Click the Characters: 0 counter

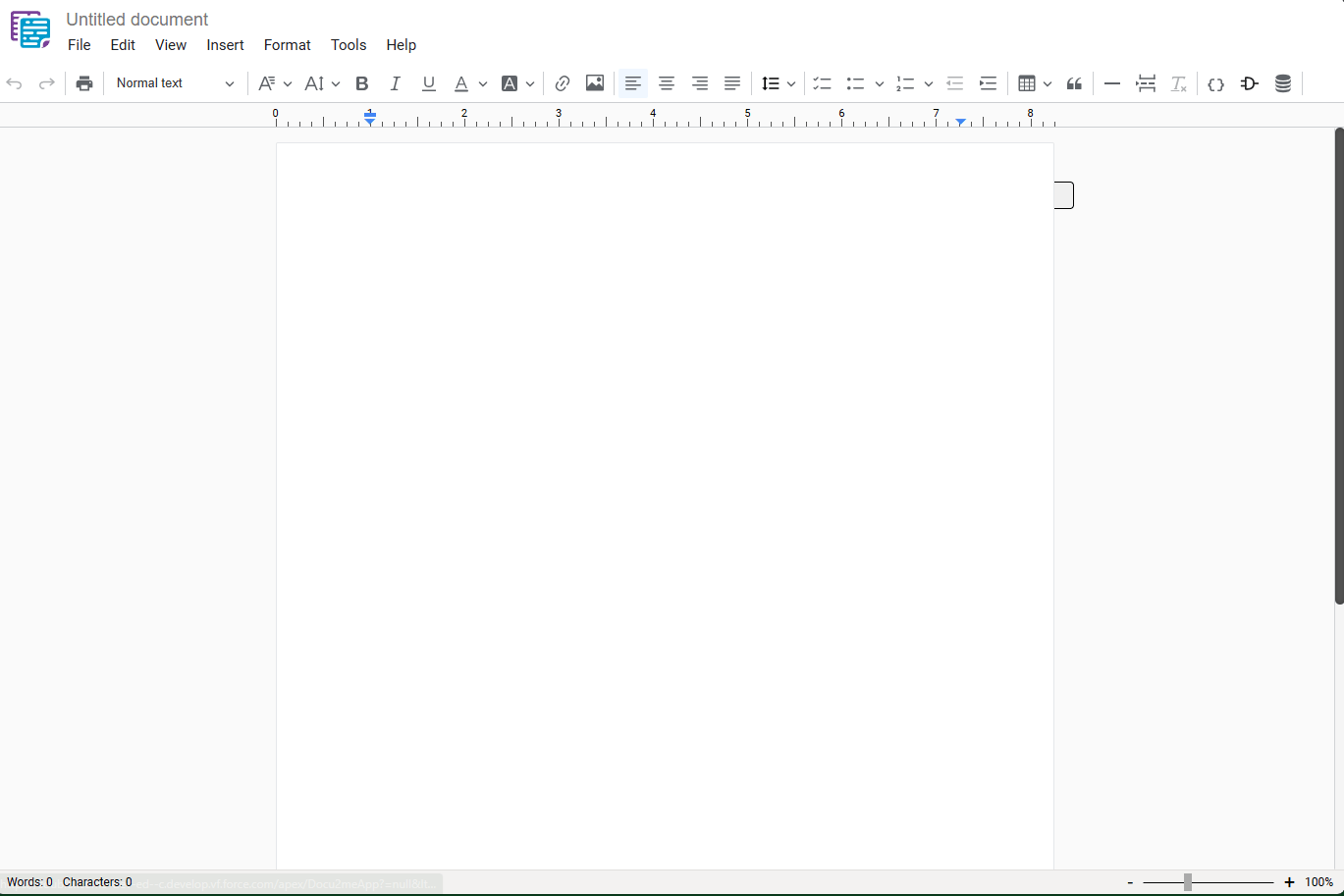click(97, 882)
